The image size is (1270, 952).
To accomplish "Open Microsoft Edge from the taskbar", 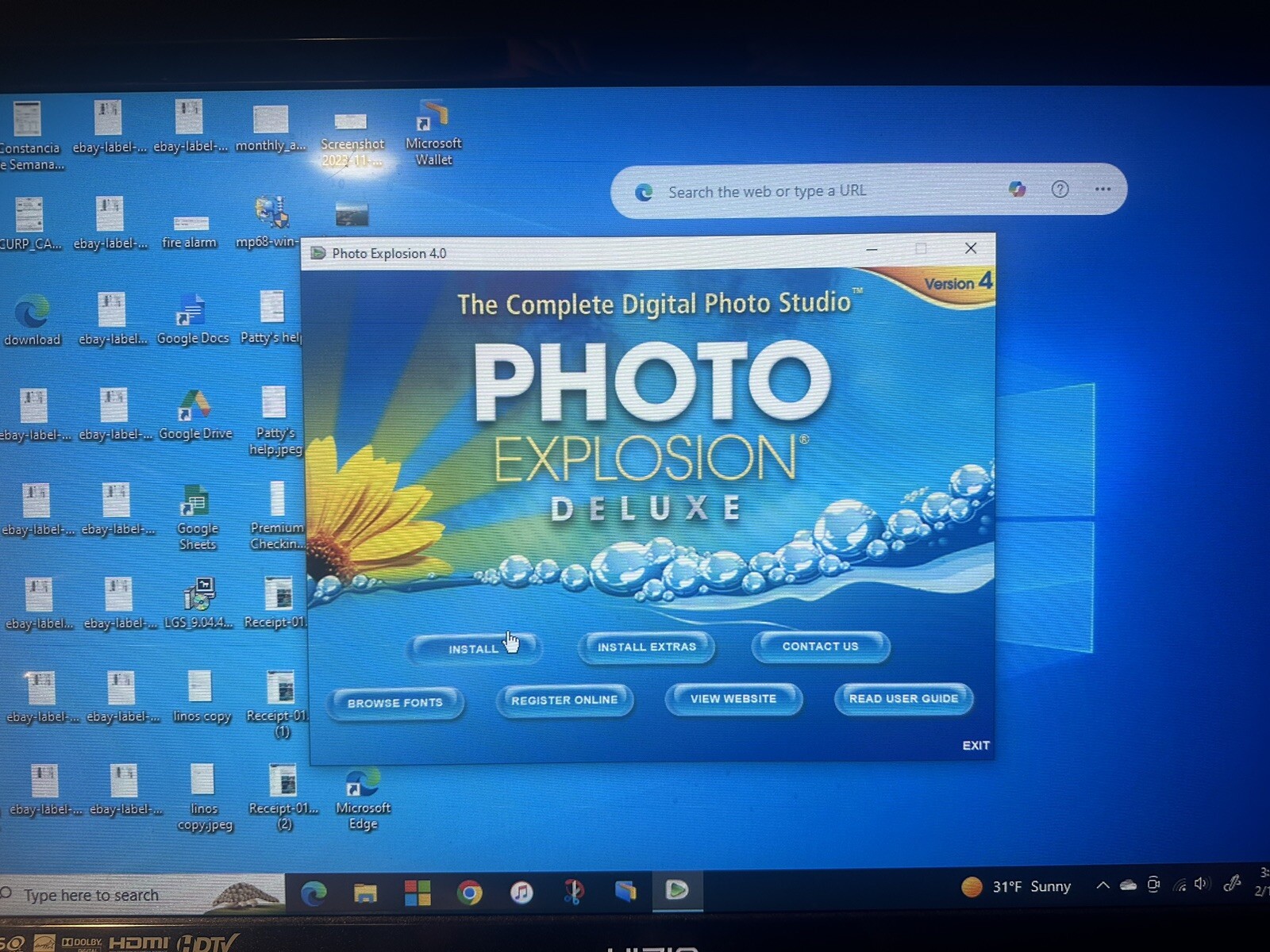I will coord(314,893).
